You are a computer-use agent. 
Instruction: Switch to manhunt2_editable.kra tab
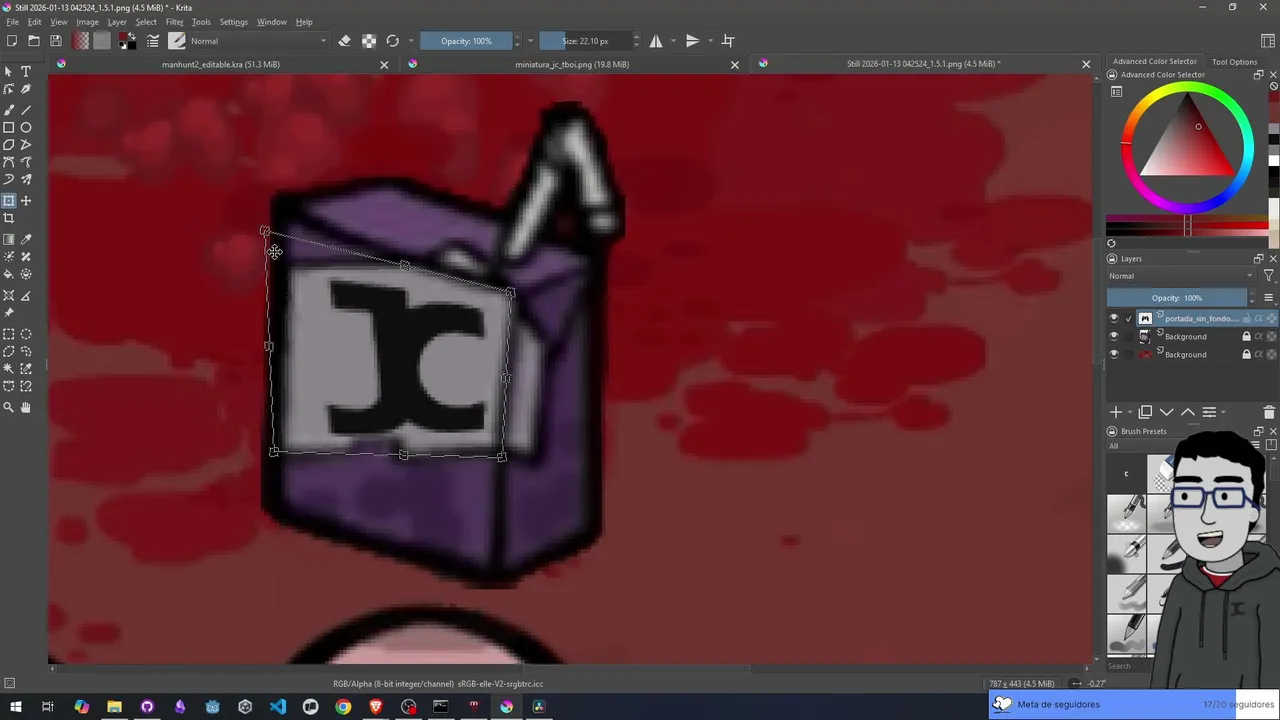pos(221,64)
